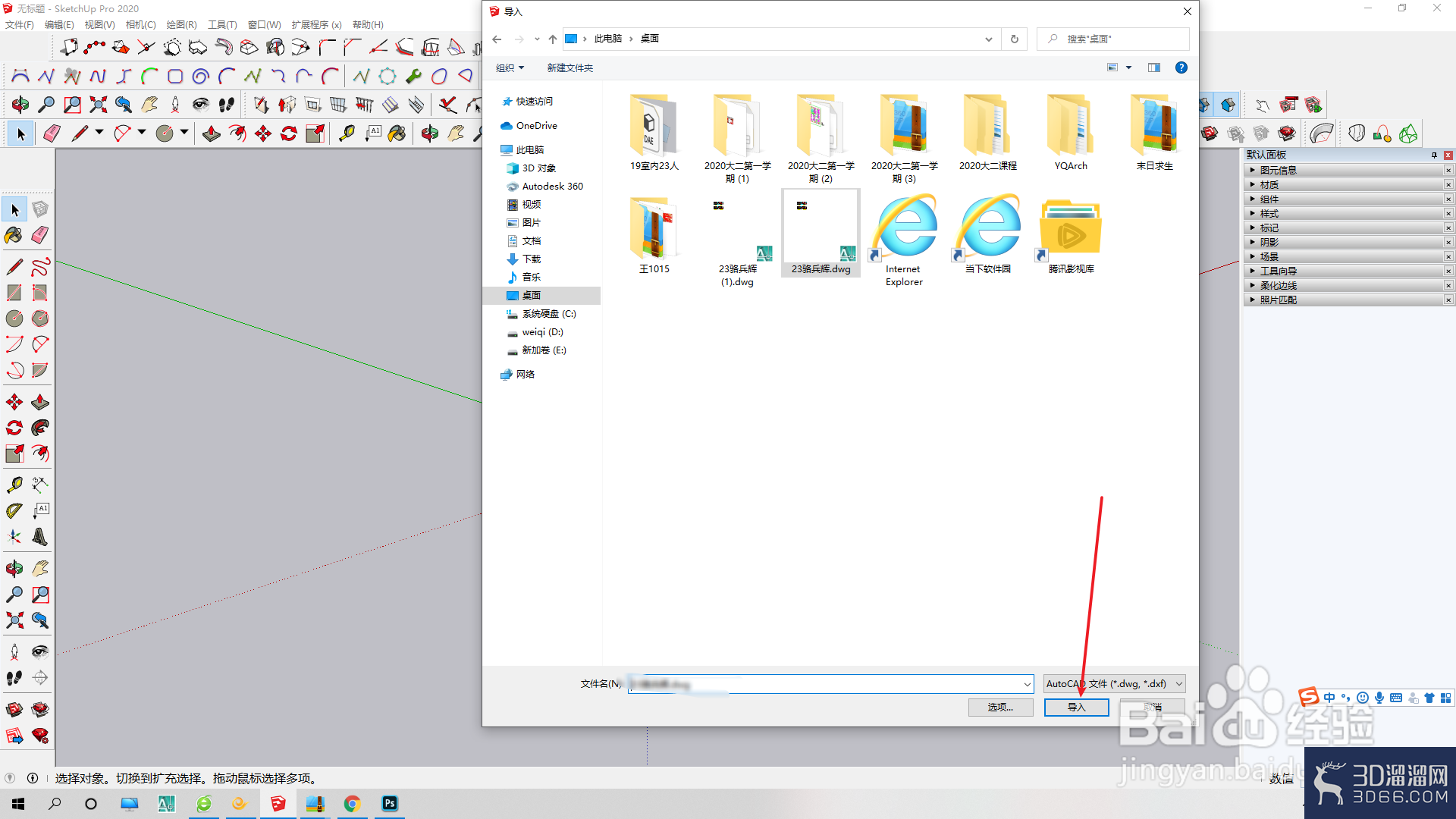Open the 扩展程序 menu
1456x819 pixels.
click(316, 25)
